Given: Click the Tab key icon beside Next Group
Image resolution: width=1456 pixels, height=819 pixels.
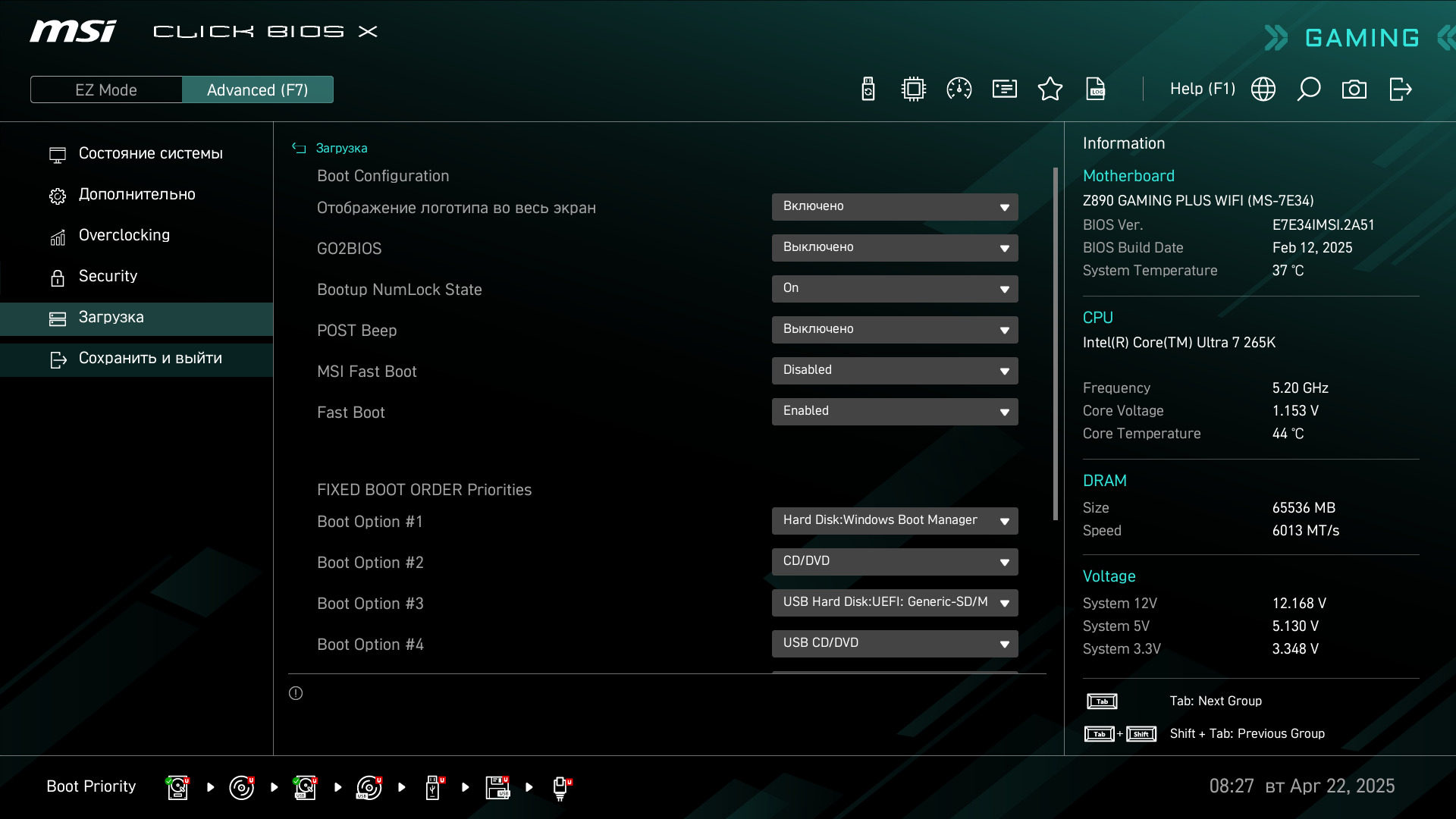Looking at the screenshot, I should (1102, 701).
